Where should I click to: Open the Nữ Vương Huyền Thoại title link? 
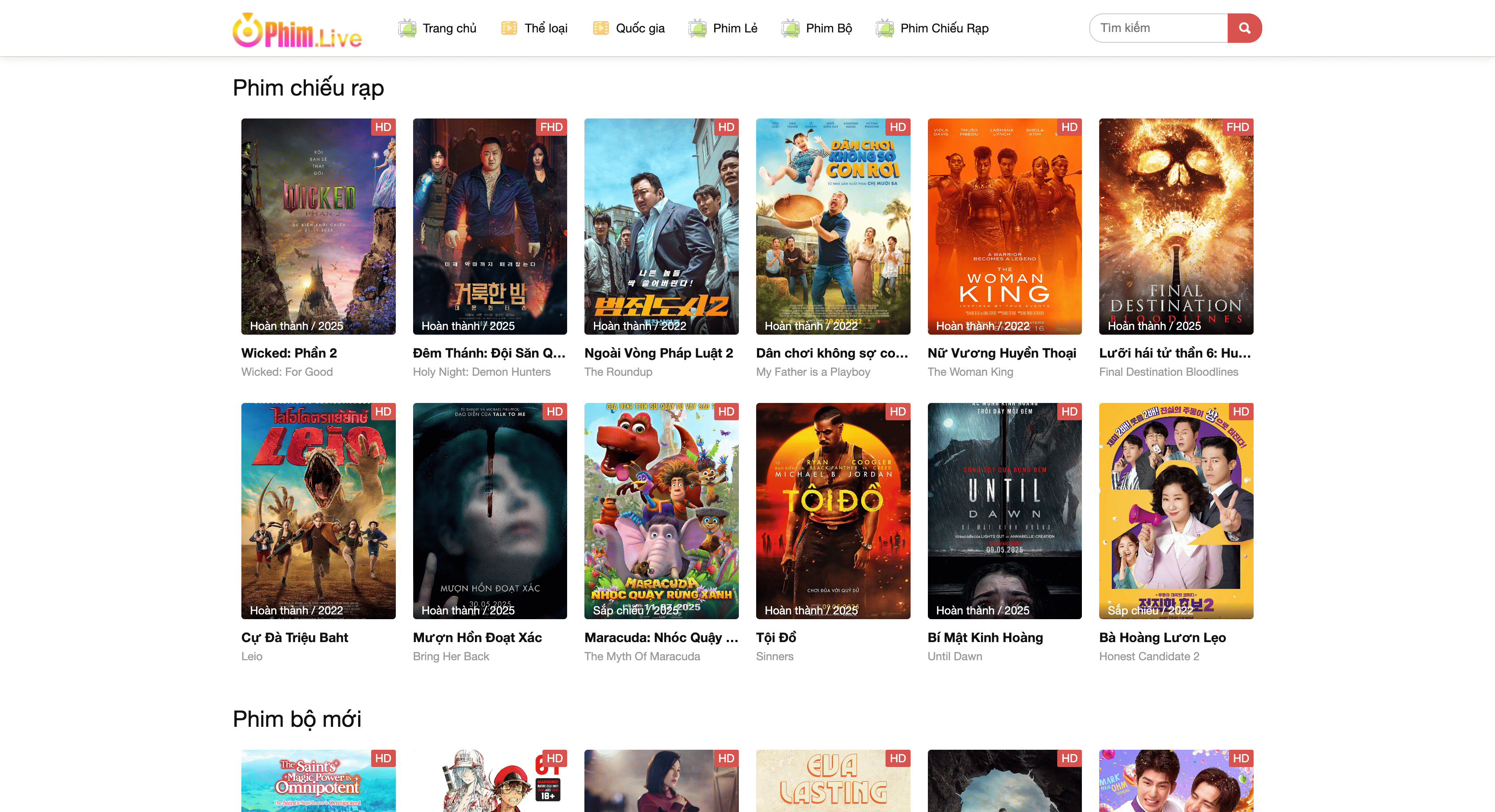(1002, 353)
